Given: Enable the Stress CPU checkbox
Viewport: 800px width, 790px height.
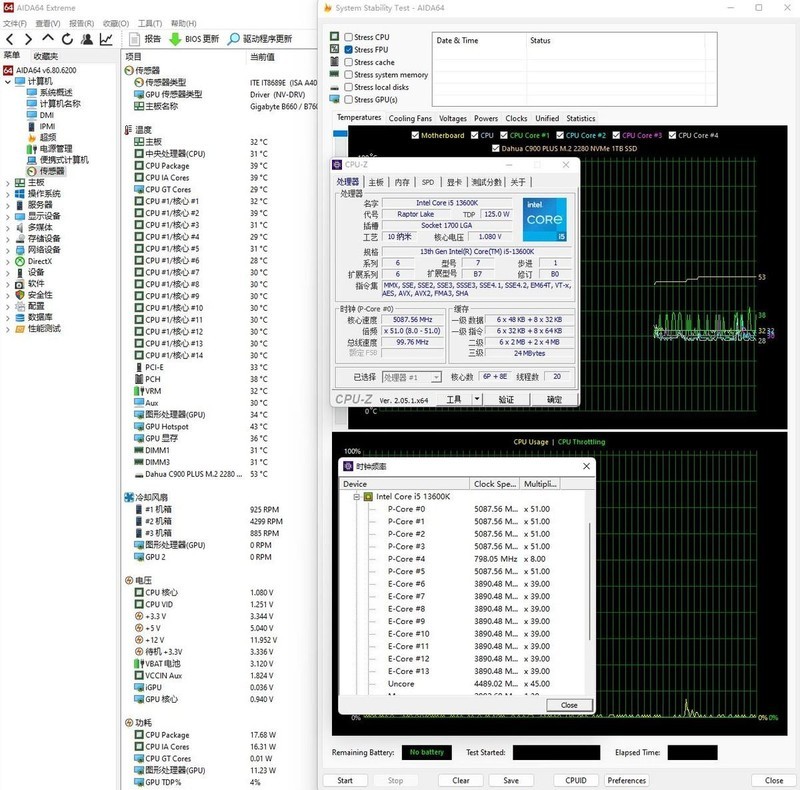Looking at the screenshot, I should pos(348,37).
